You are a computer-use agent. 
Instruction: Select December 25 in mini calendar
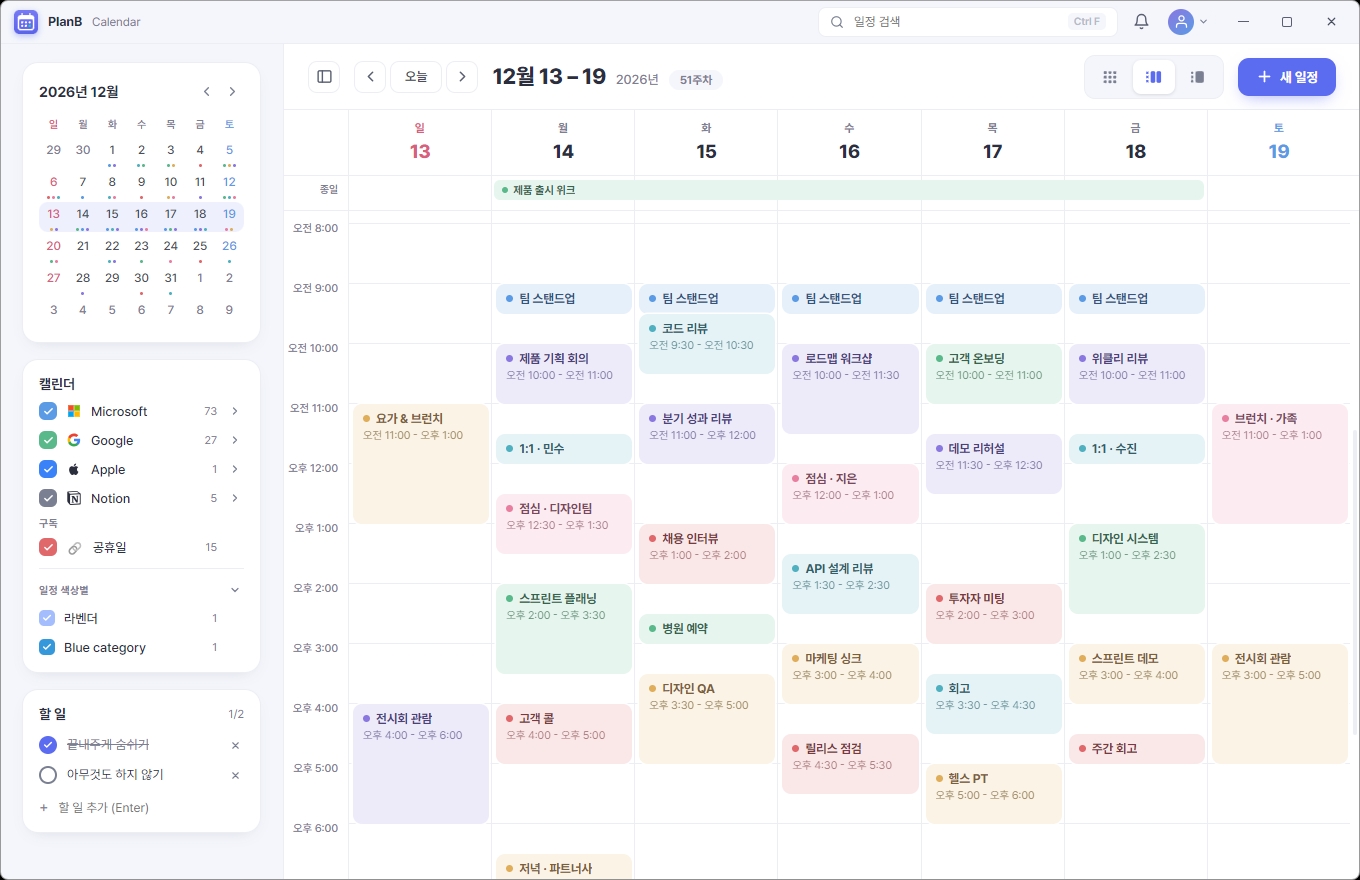200,246
